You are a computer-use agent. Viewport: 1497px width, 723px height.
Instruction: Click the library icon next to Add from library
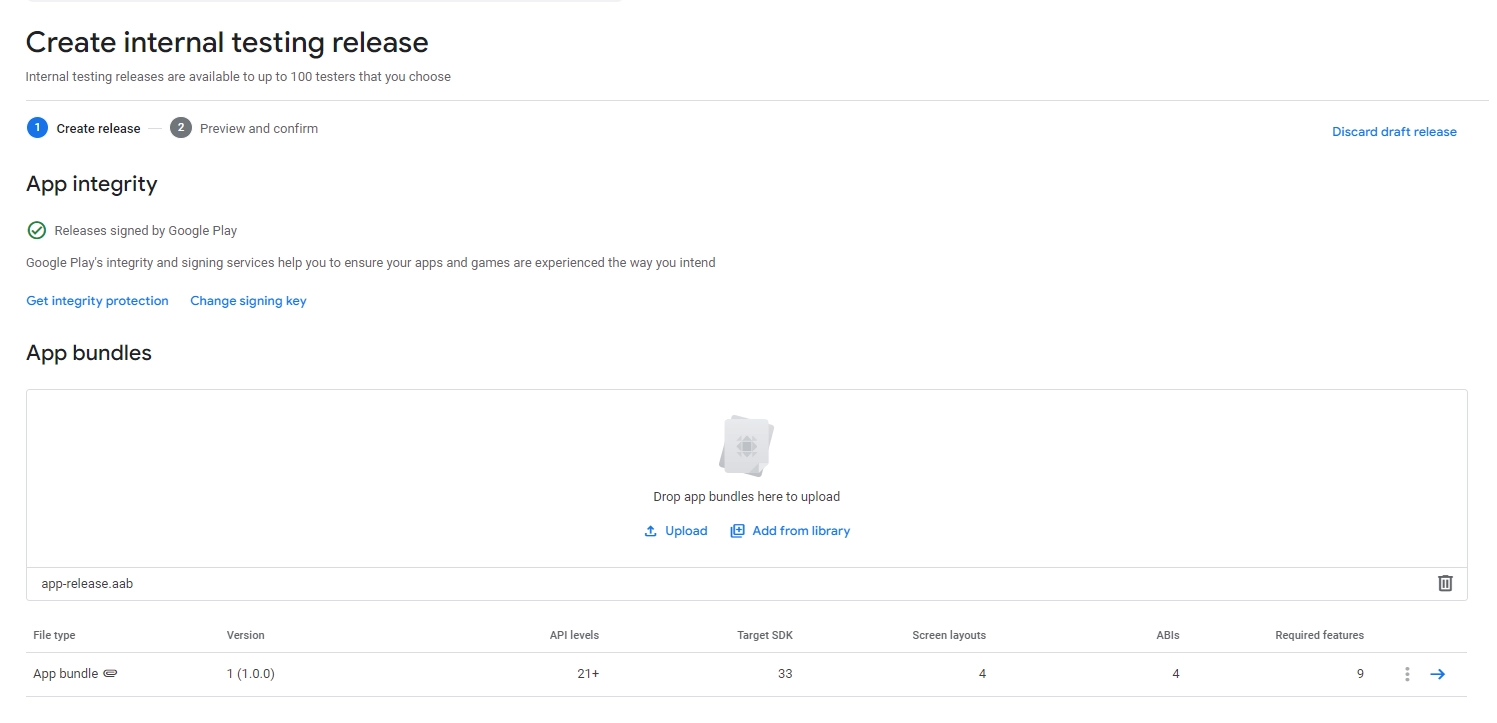pyautogui.click(x=737, y=530)
